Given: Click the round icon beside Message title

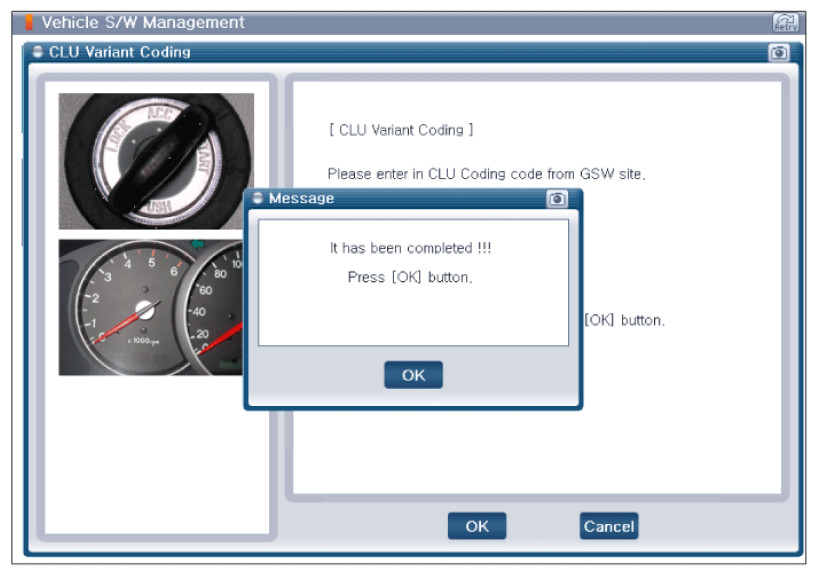Looking at the screenshot, I should (x=258, y=198).
